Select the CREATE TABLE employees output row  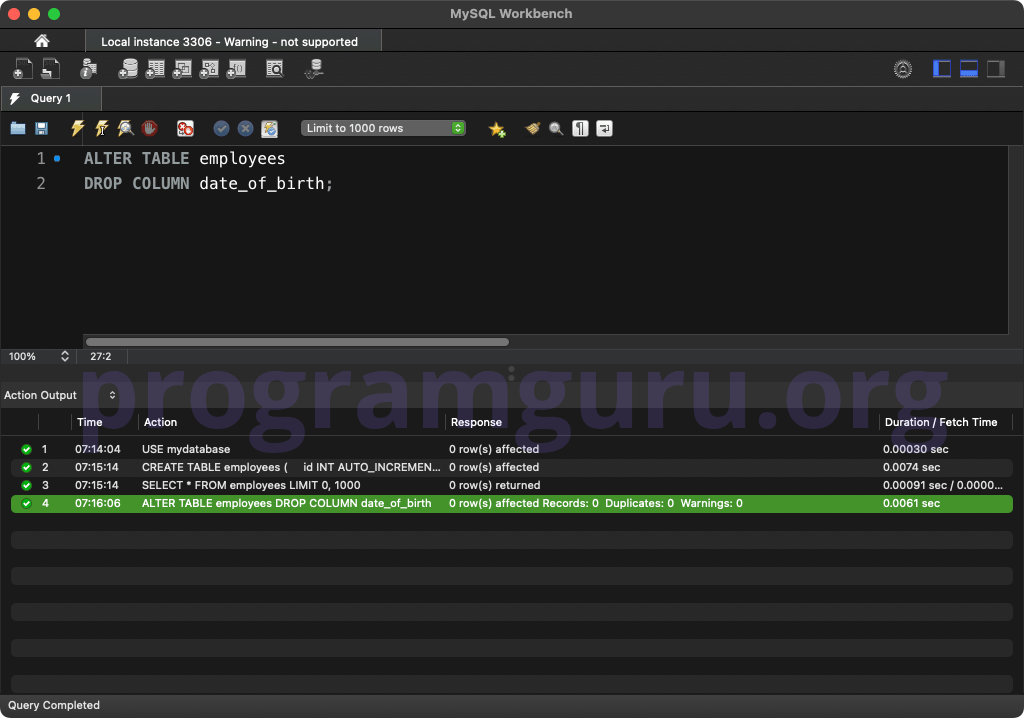512,467
